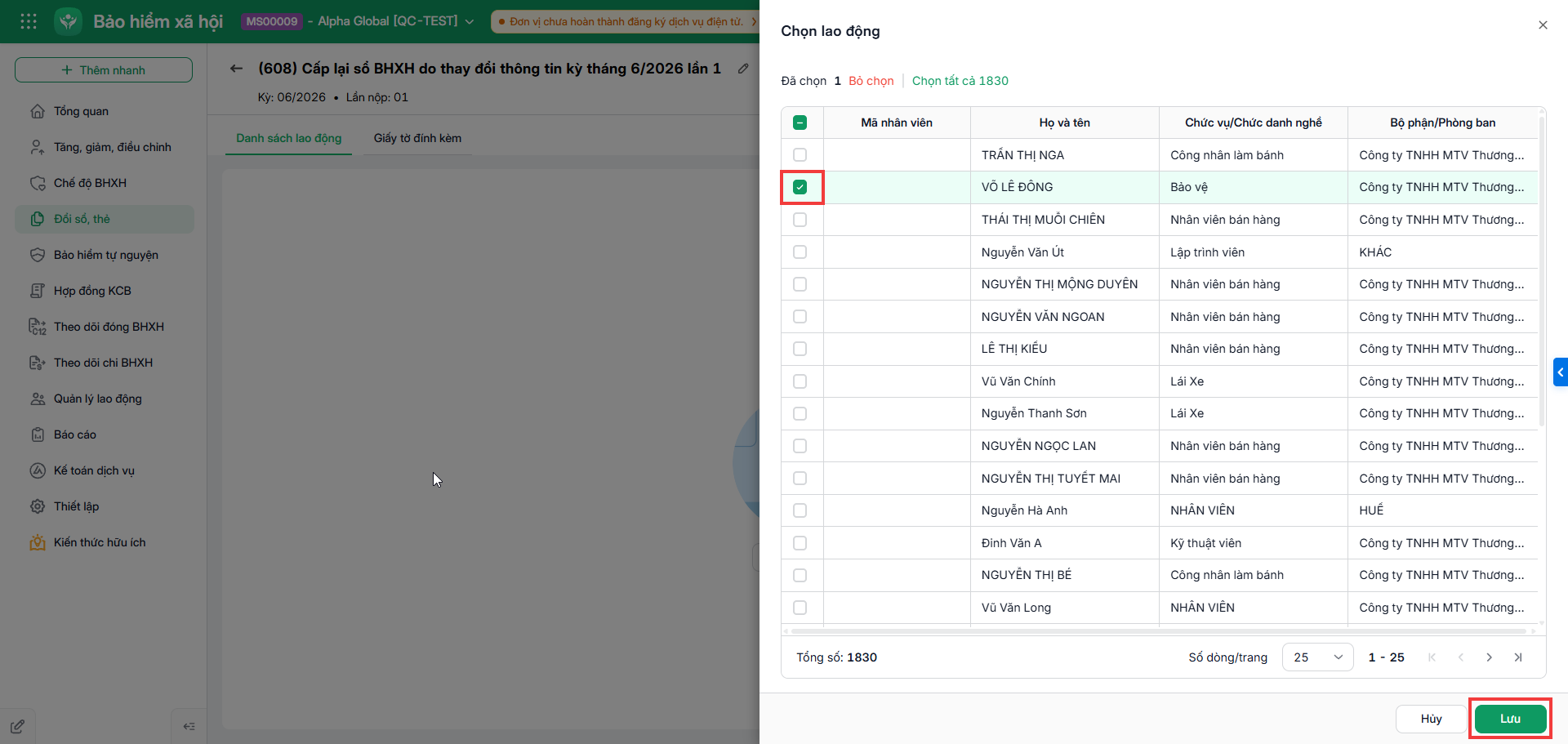The image size is (1568, 744).
Task: Open Thiết lập menu item
Action: point(105,506)
